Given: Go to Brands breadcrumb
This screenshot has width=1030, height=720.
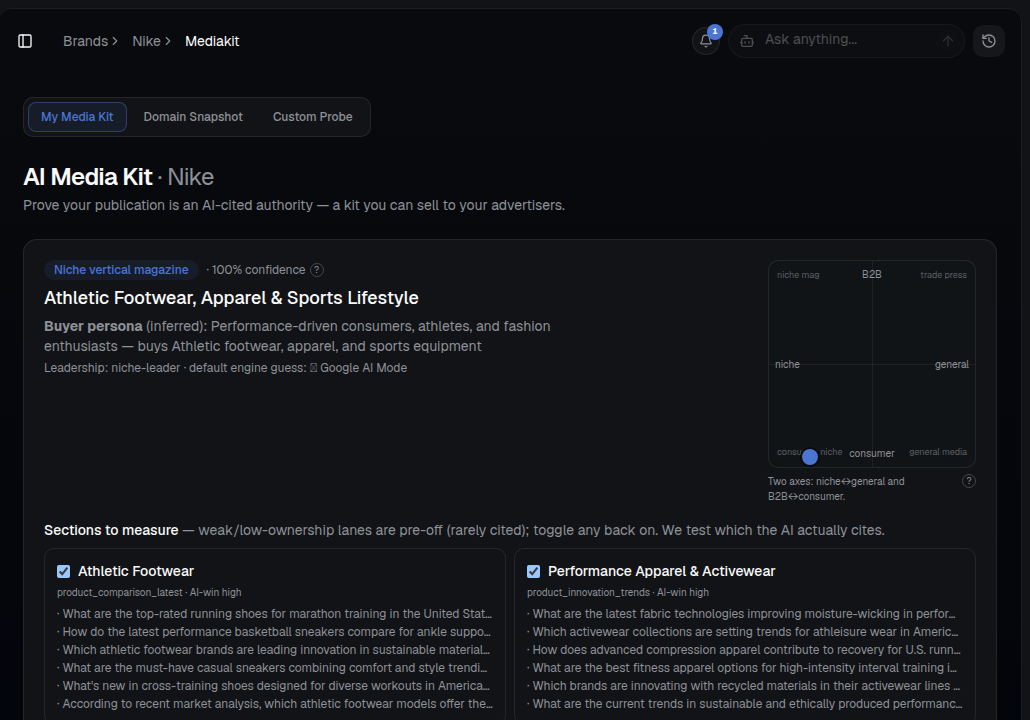Looking at the screenshot, I should (x=85, y=41).
